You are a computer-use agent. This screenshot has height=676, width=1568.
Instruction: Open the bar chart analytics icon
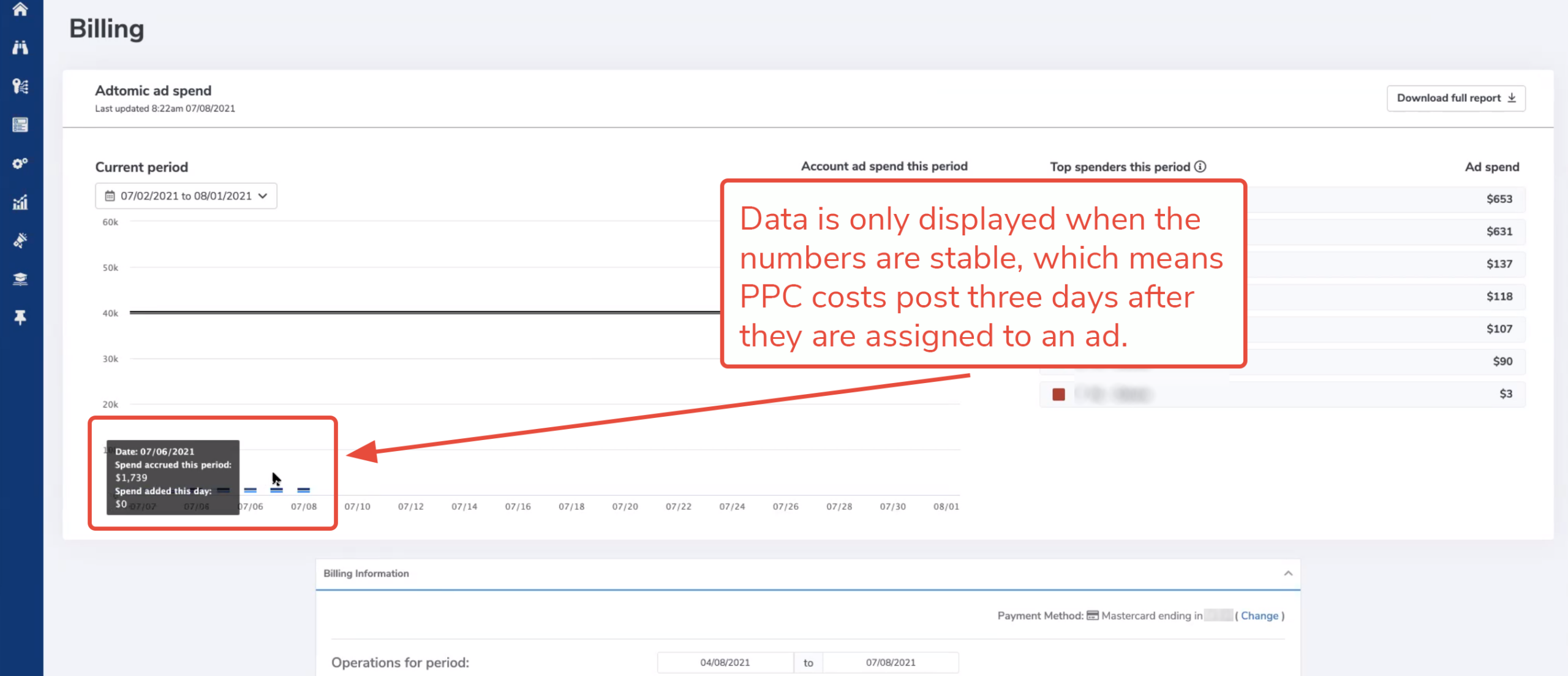coord(20,202)
